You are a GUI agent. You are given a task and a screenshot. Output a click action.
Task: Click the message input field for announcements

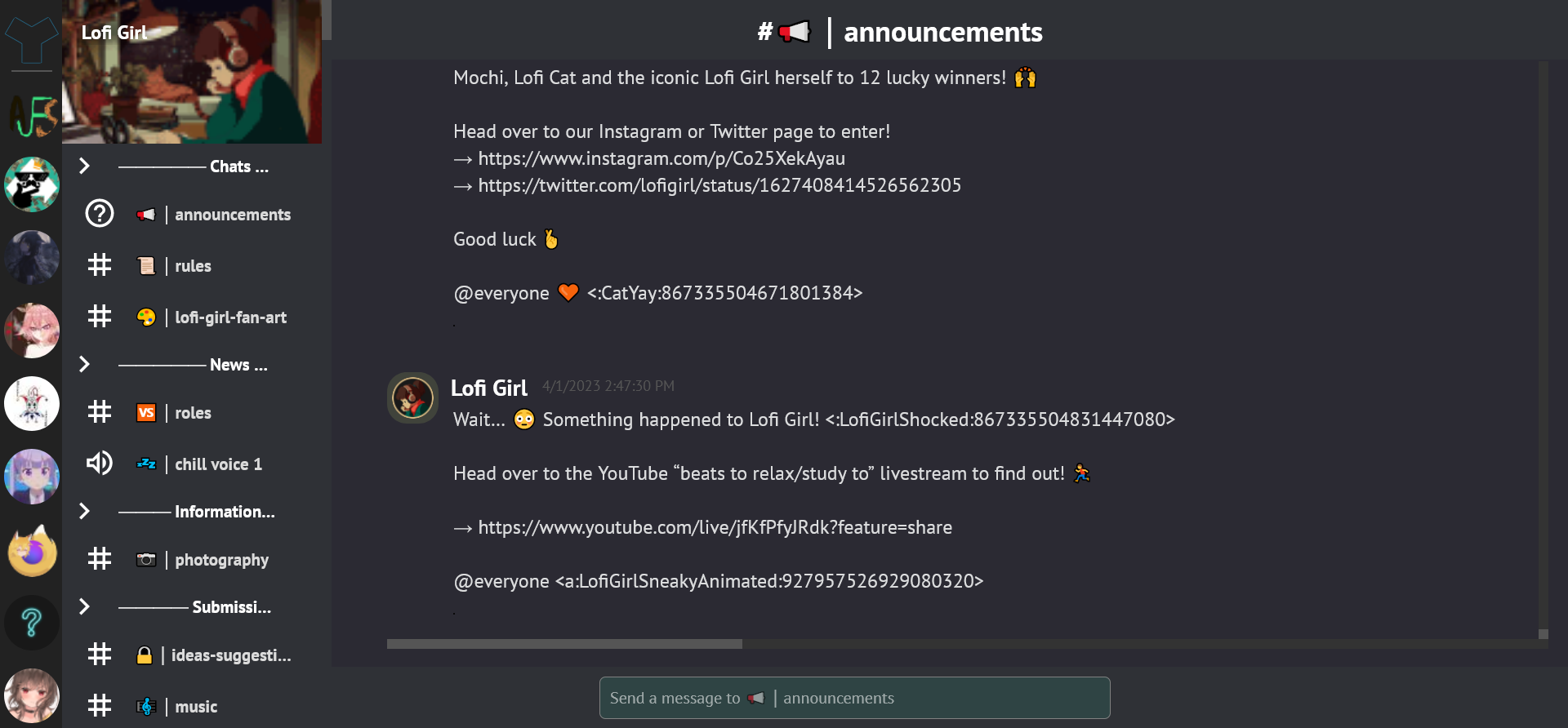click(854, 698)
